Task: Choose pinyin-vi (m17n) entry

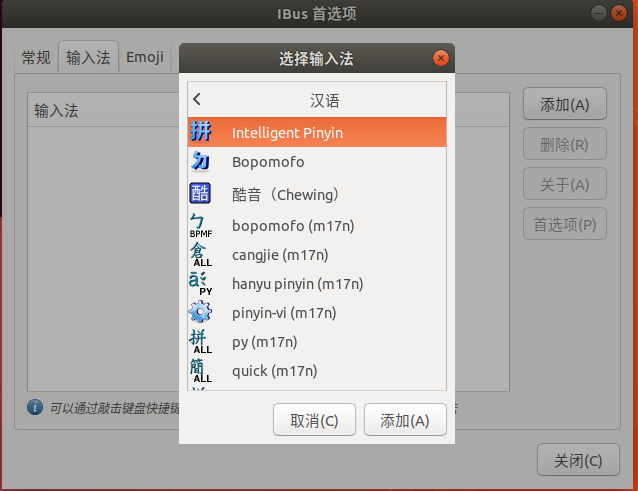Action: click(317, 313)
